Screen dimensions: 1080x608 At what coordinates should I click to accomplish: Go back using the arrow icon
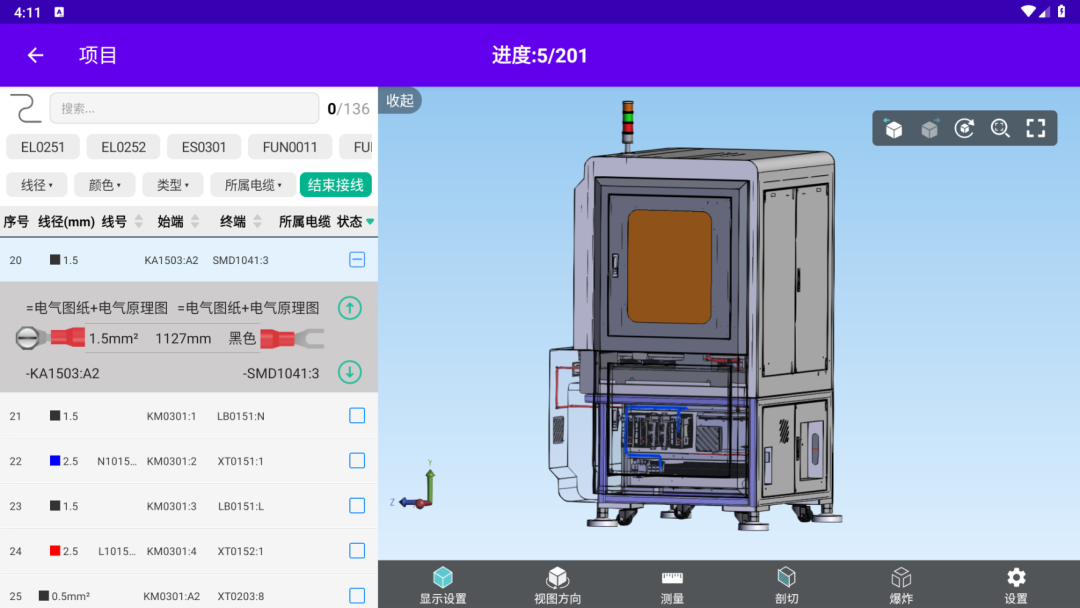(x=35, y=55)
